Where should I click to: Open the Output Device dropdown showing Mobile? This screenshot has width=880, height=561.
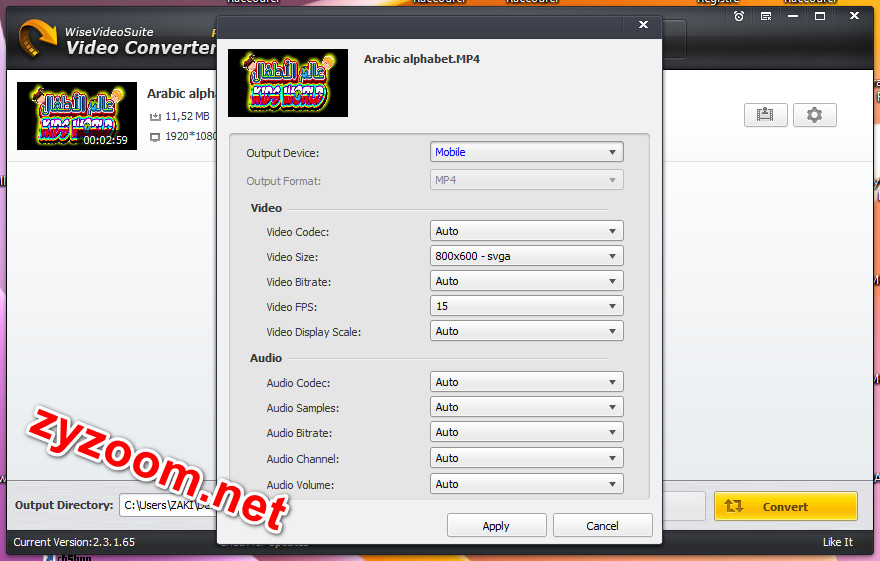(x=526, y=152)
